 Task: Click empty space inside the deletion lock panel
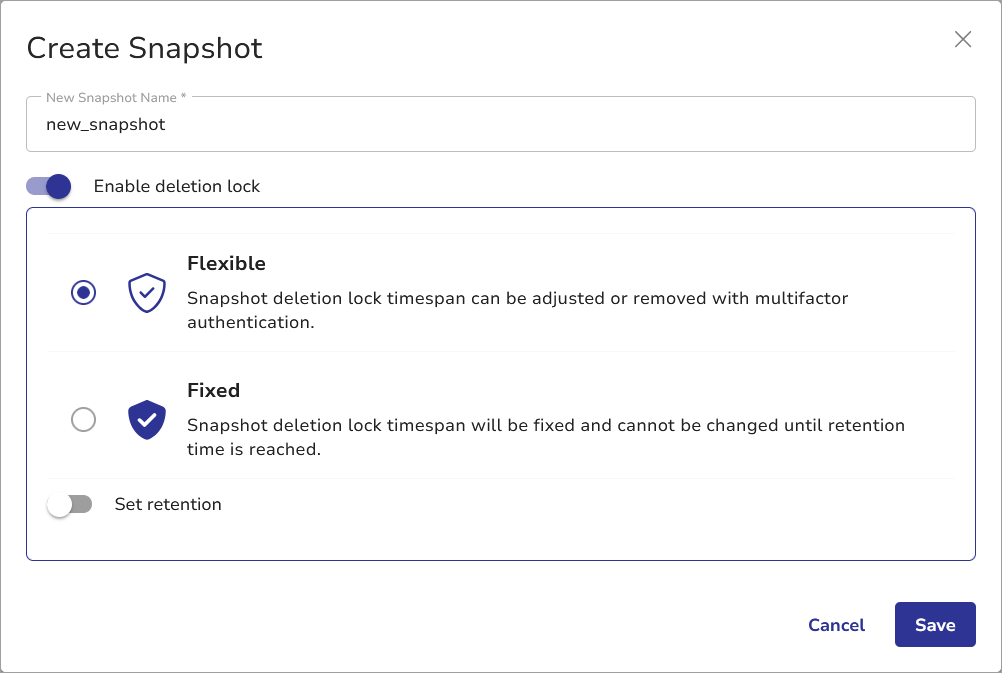point(600,530)
